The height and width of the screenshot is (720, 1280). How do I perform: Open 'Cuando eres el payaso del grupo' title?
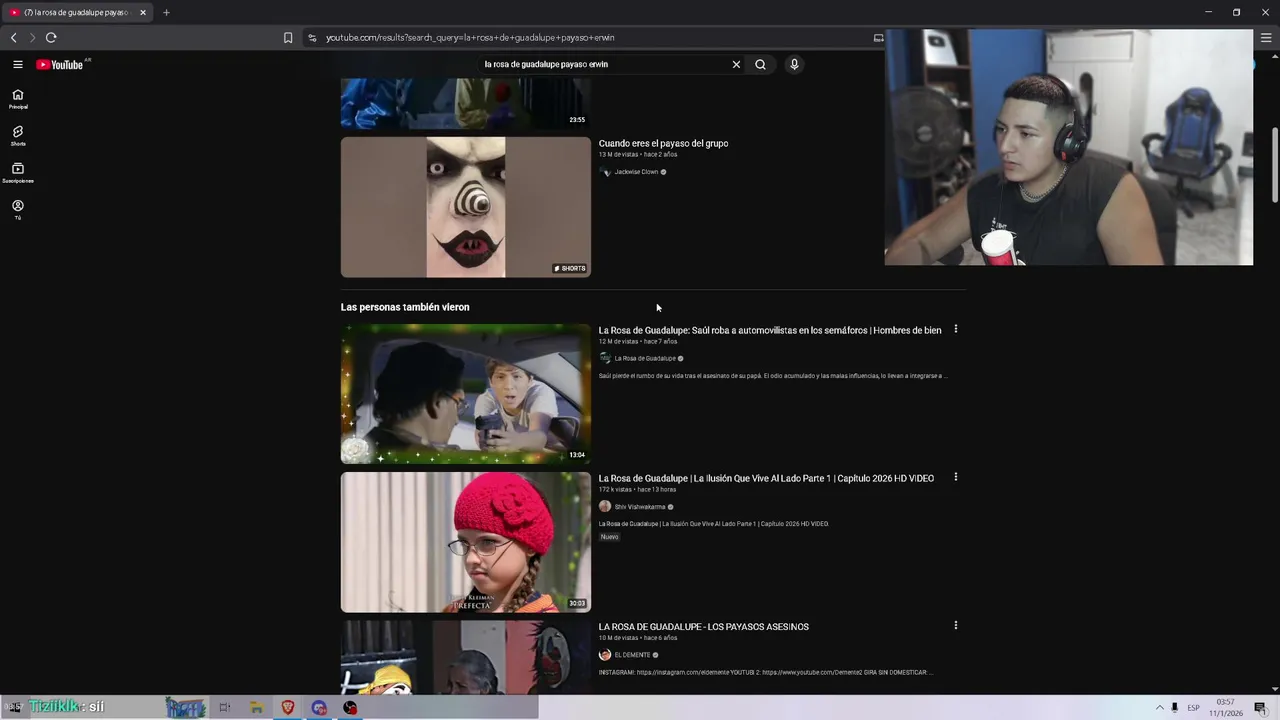pos(663,143)
